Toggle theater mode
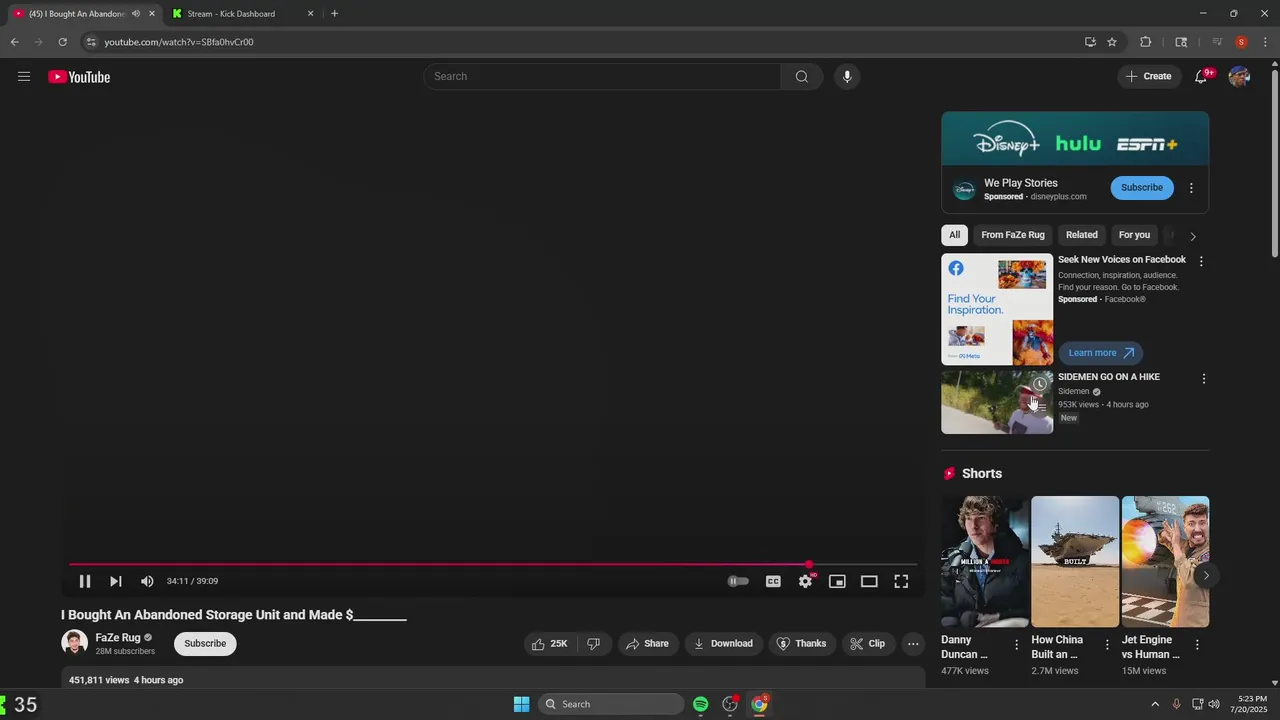This screenshot has width=1280, height=720. (869, 581)
